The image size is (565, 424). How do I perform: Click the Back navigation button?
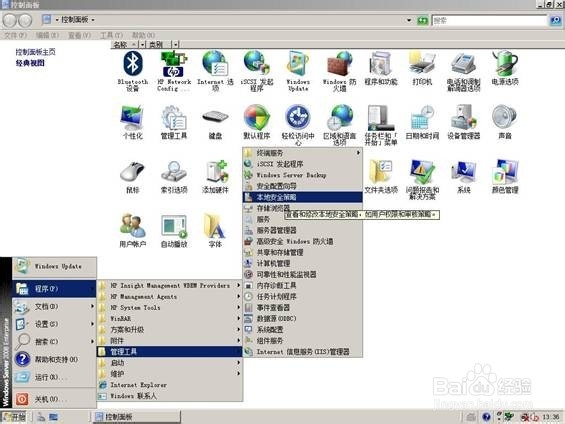tap(9, 20)
